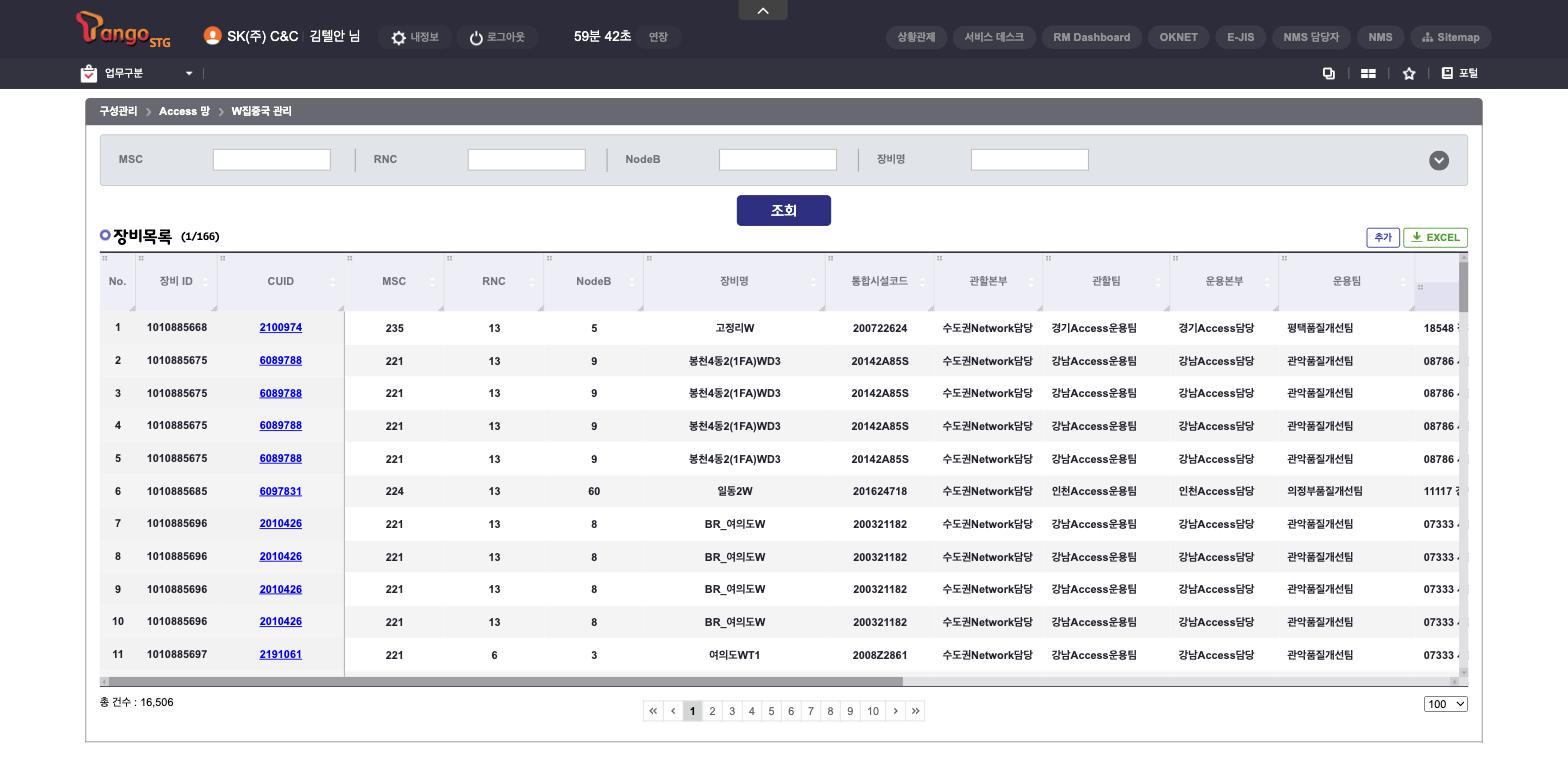Open E-JIS in the top menu

tap(1240, 37)
